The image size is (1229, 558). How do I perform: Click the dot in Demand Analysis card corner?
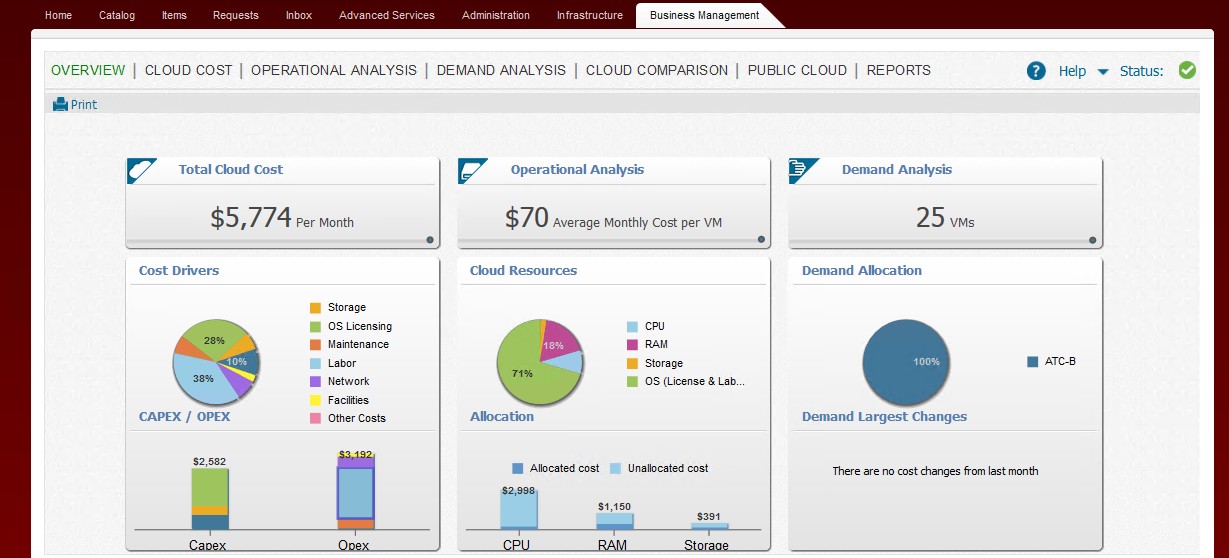[x=1092, y=240]
